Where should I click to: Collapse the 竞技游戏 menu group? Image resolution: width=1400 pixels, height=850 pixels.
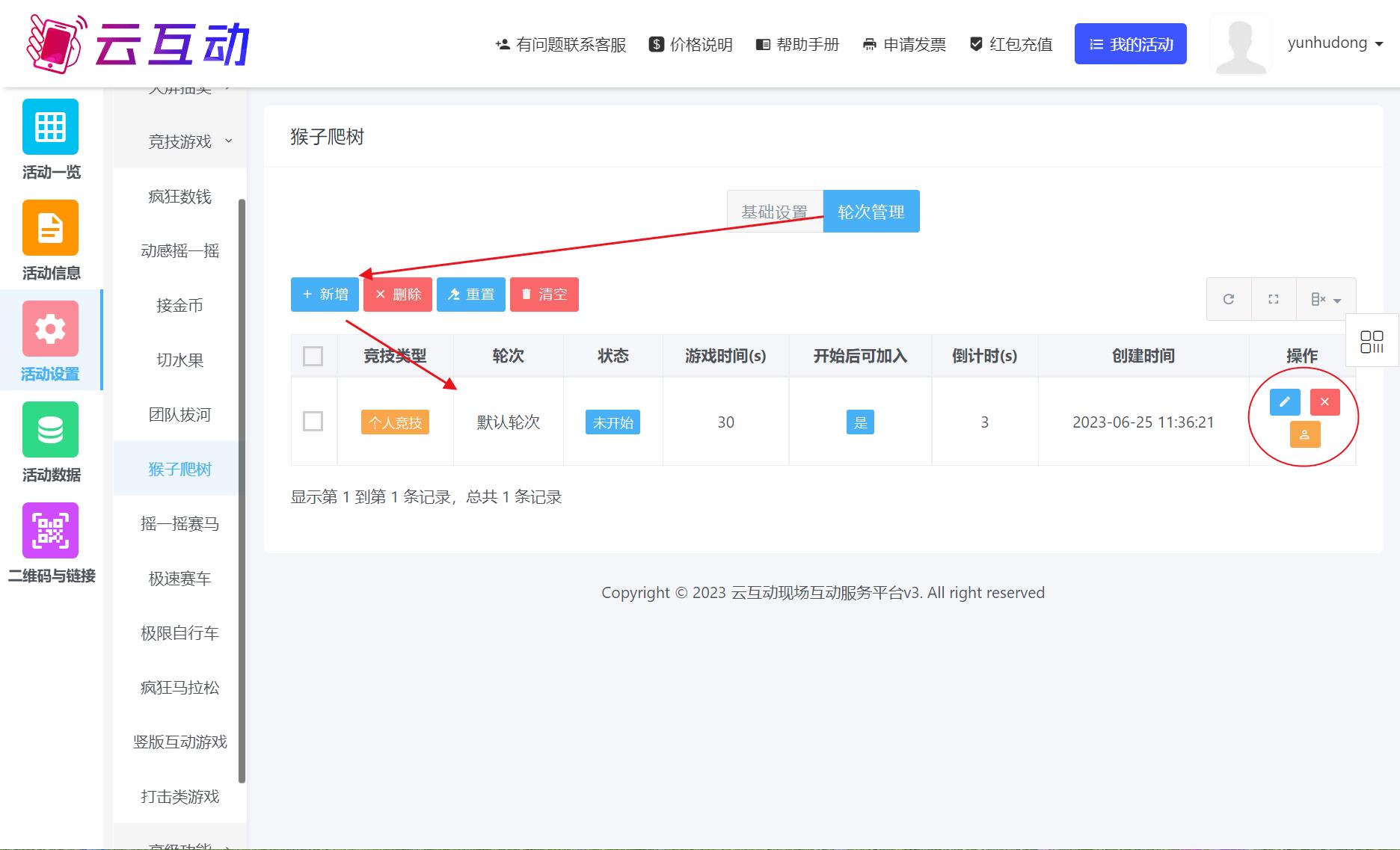(180, 141)
